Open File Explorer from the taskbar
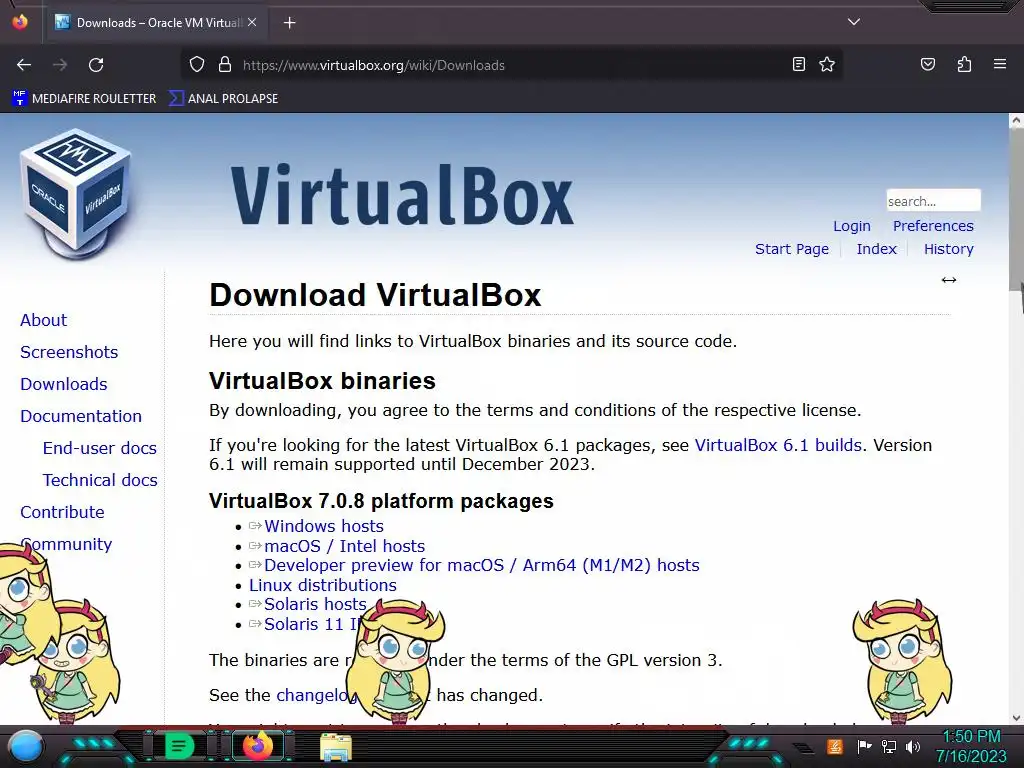This screenshot has width=1024, height=768. pyautogui.click(x=336, y=747)
